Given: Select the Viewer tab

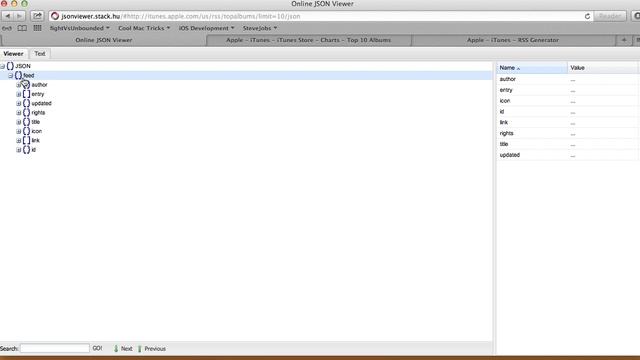Looking at the screenshot, I should [13, 53].
